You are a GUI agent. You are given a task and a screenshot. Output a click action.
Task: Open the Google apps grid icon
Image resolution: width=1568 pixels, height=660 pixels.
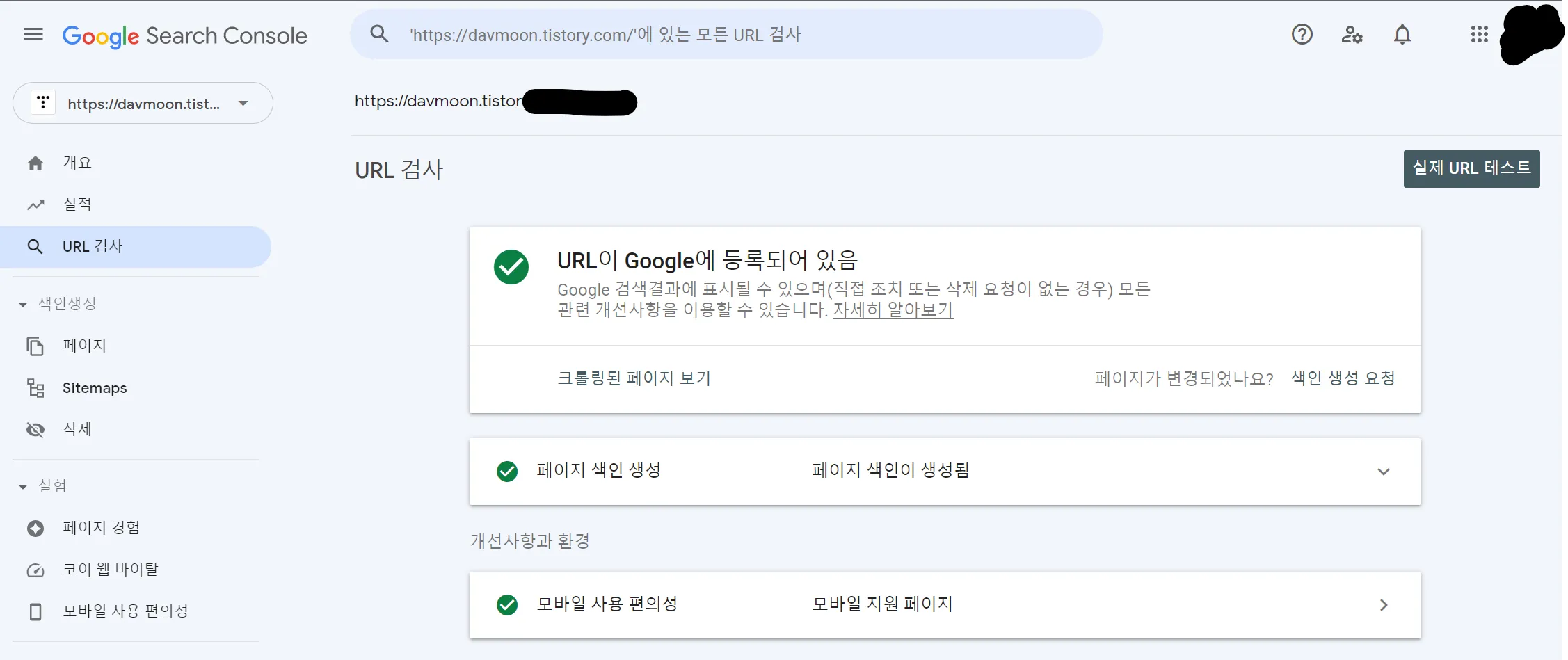(1479, 35)
